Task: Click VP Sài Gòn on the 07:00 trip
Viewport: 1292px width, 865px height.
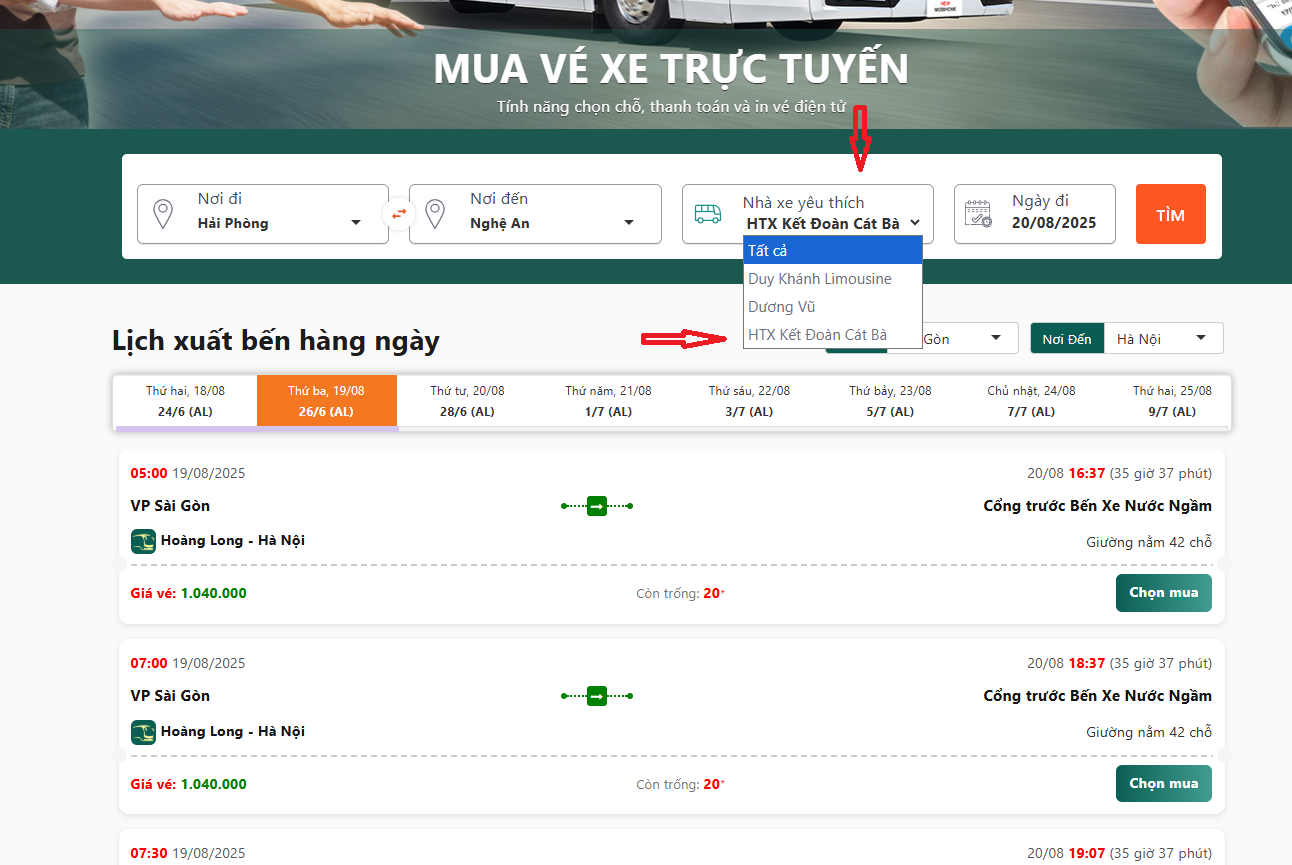Action: [170, 696]
